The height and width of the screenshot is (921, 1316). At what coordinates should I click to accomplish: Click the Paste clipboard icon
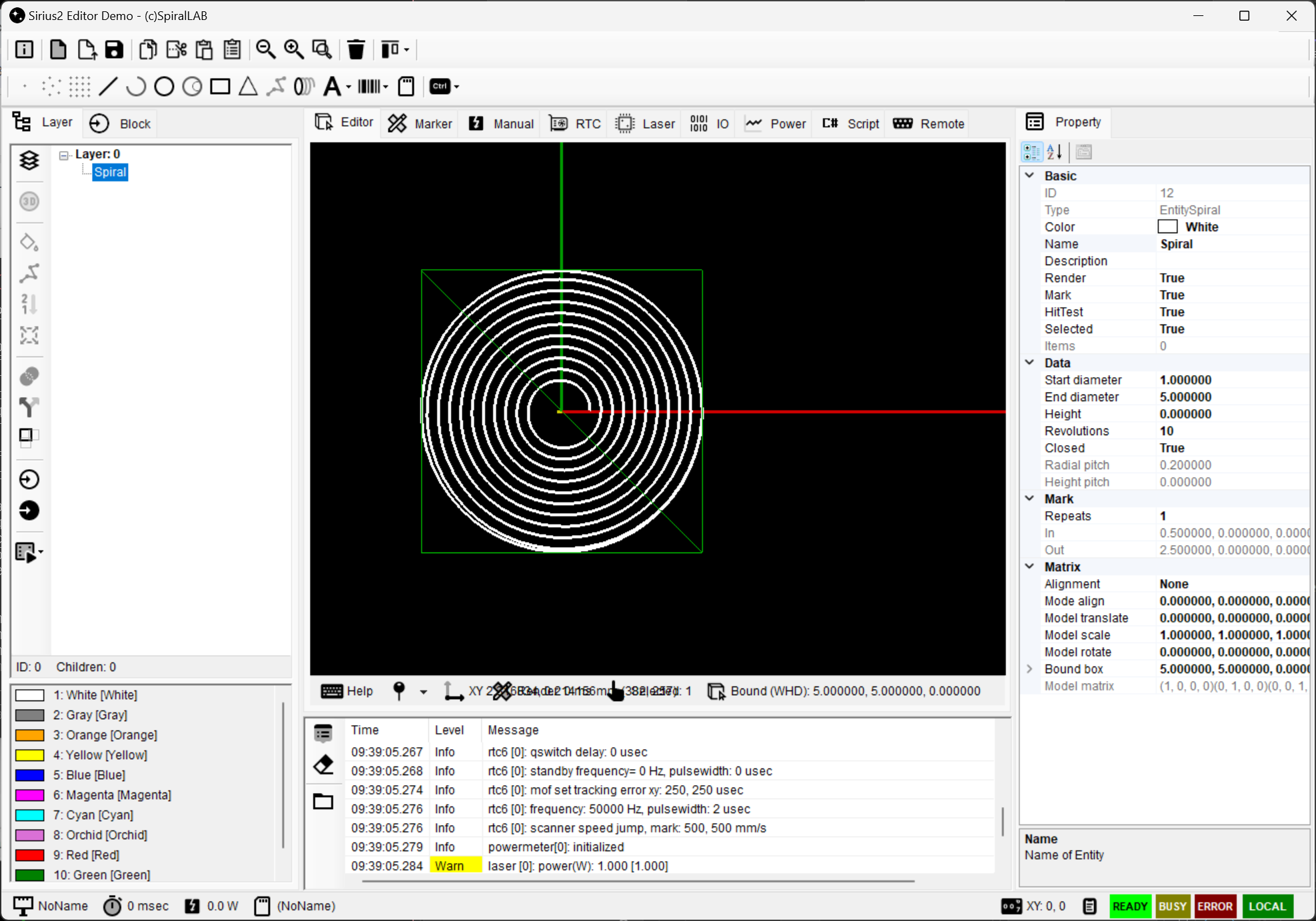[x=204, y=49]
